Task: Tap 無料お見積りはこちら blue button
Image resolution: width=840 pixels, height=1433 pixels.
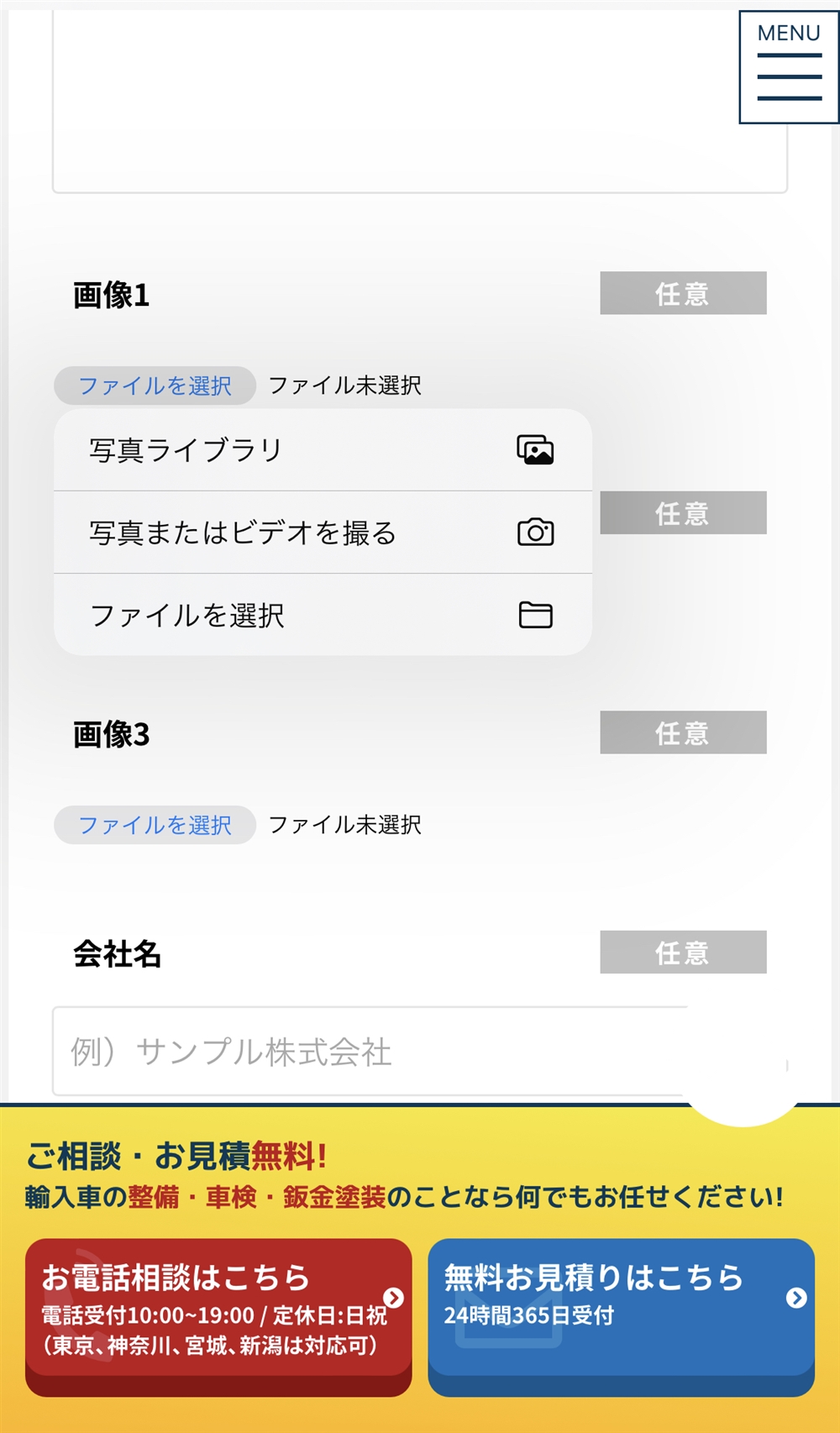Action: tap(621, 1310)
